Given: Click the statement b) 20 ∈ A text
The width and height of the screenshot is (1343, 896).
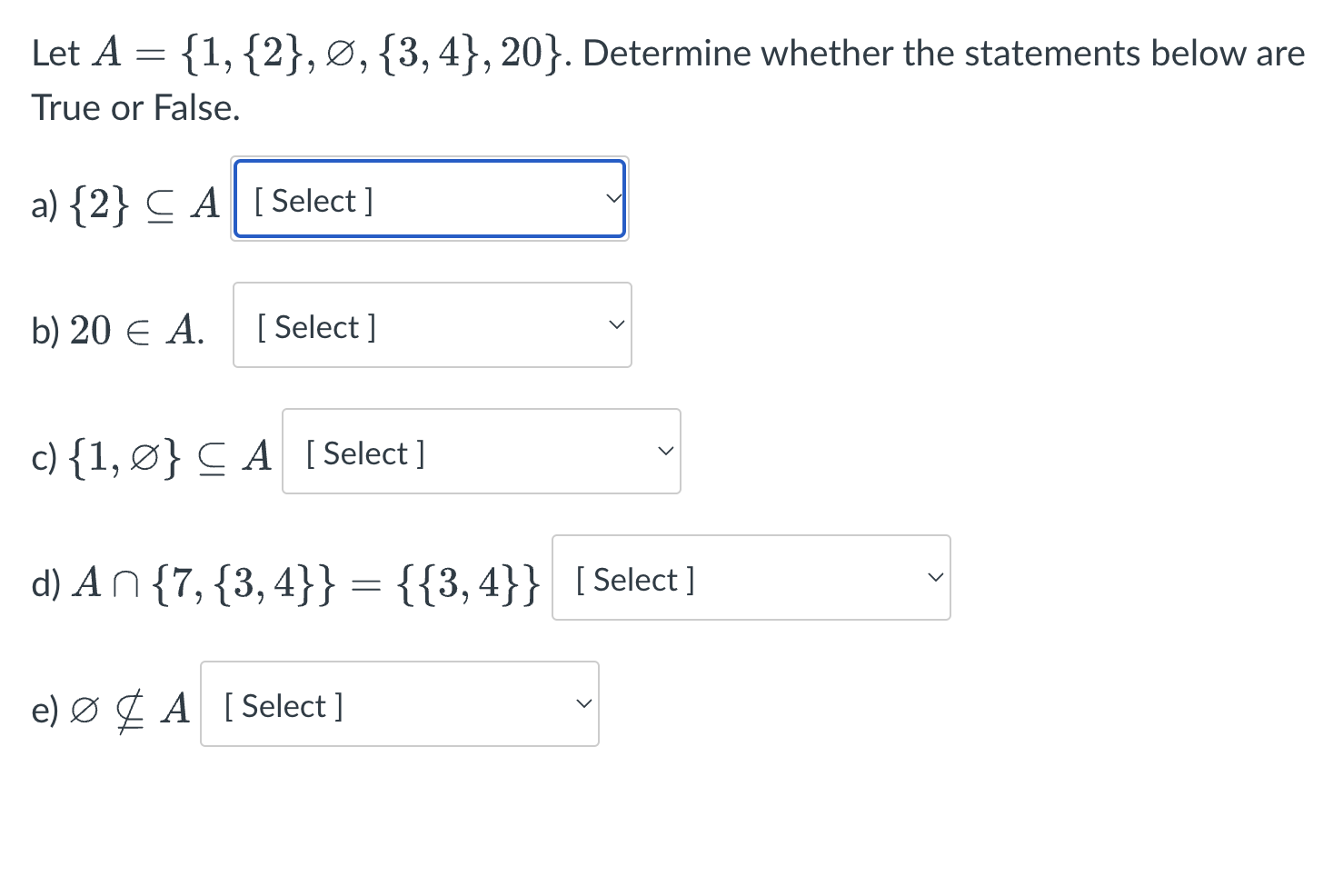Looking at the screenshot, I should [116, 329].
